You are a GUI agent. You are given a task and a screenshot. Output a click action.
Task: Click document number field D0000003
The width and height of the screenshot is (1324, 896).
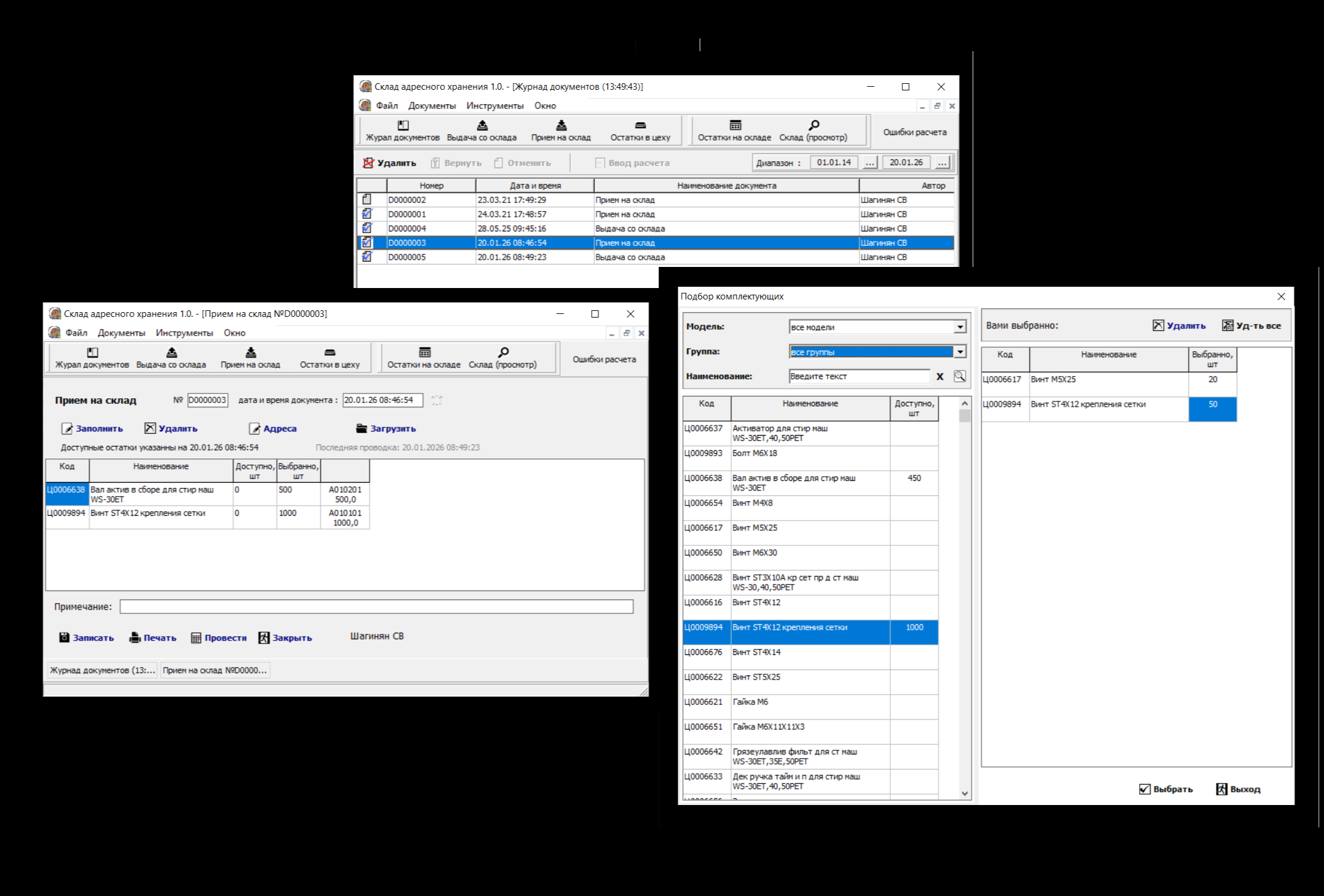(x=208, y=400)
